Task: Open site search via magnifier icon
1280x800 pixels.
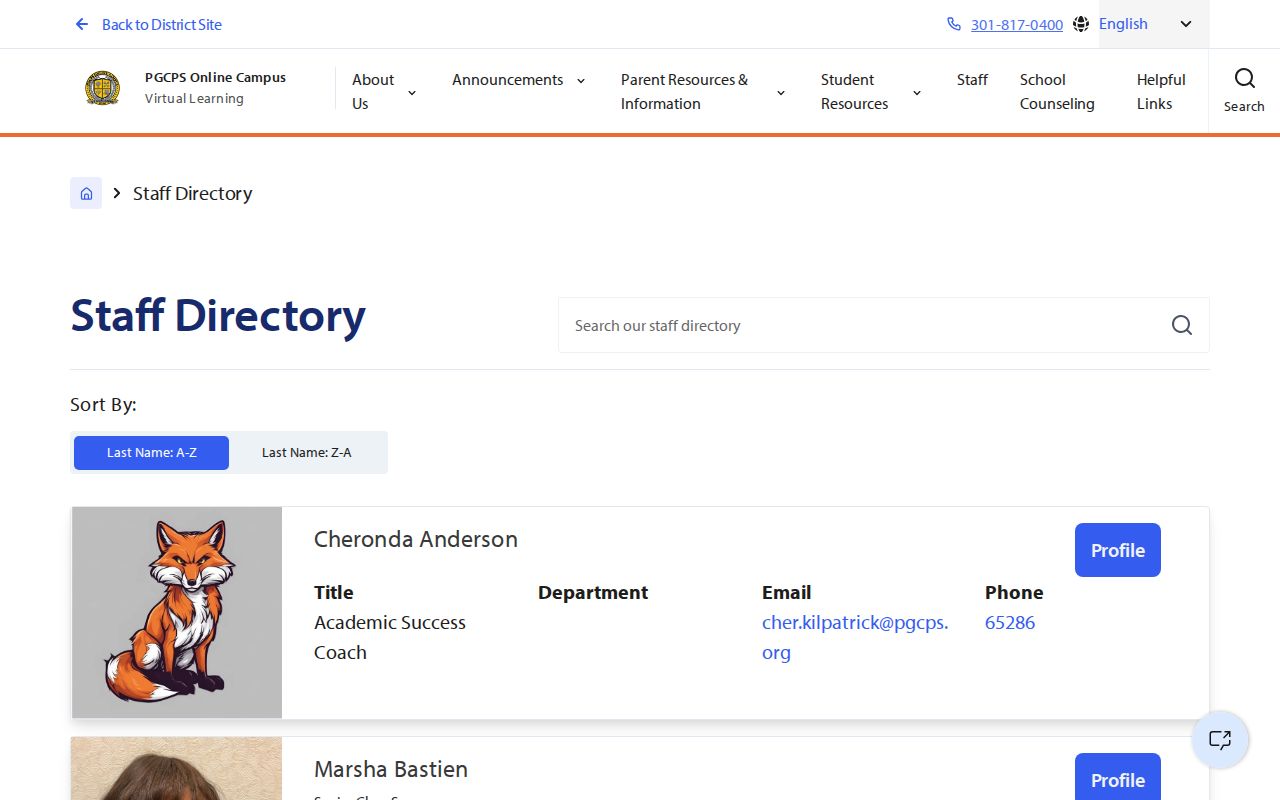Action: 1244,80
